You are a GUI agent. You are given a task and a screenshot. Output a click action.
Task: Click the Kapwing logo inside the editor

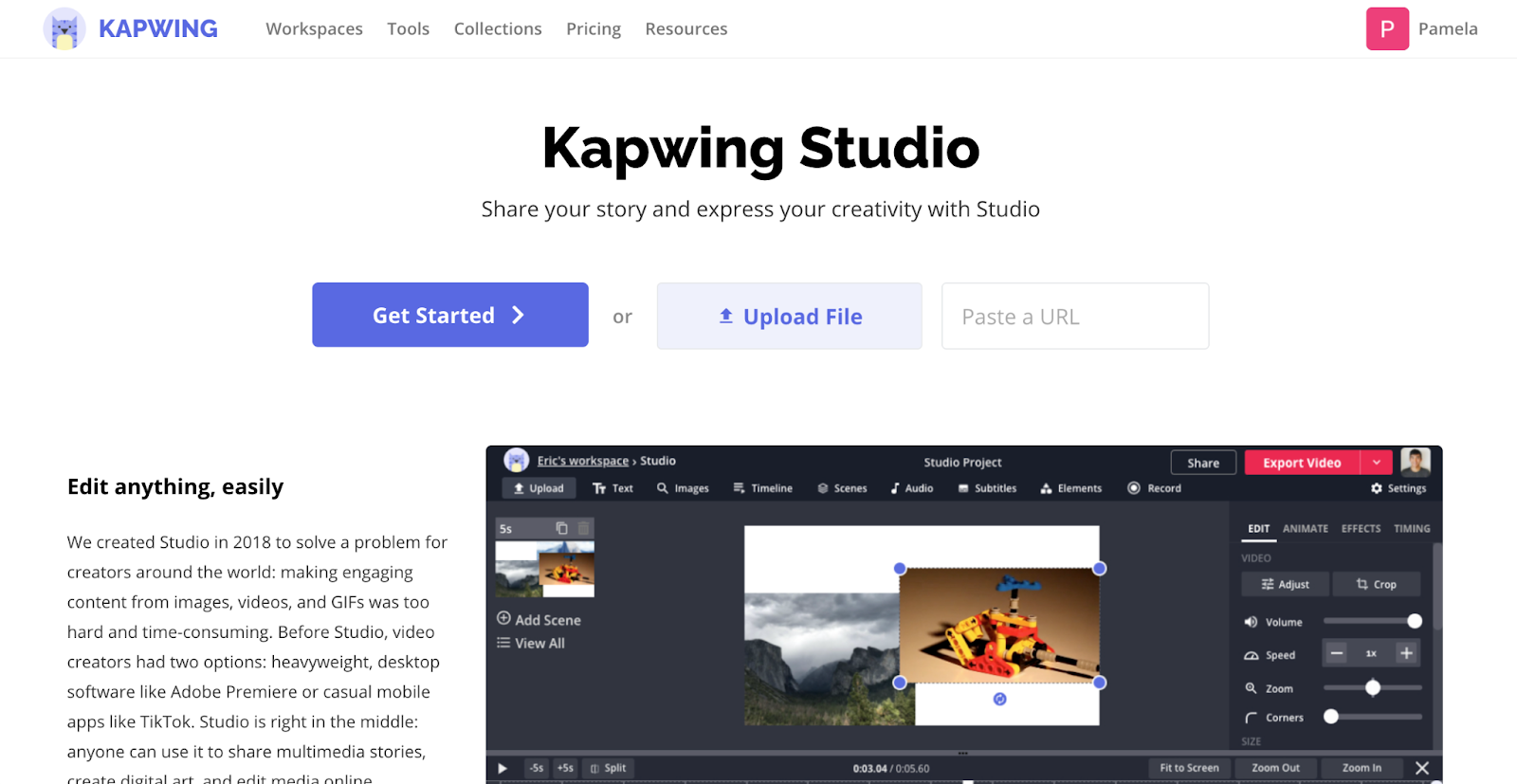[x=517, y=461]
